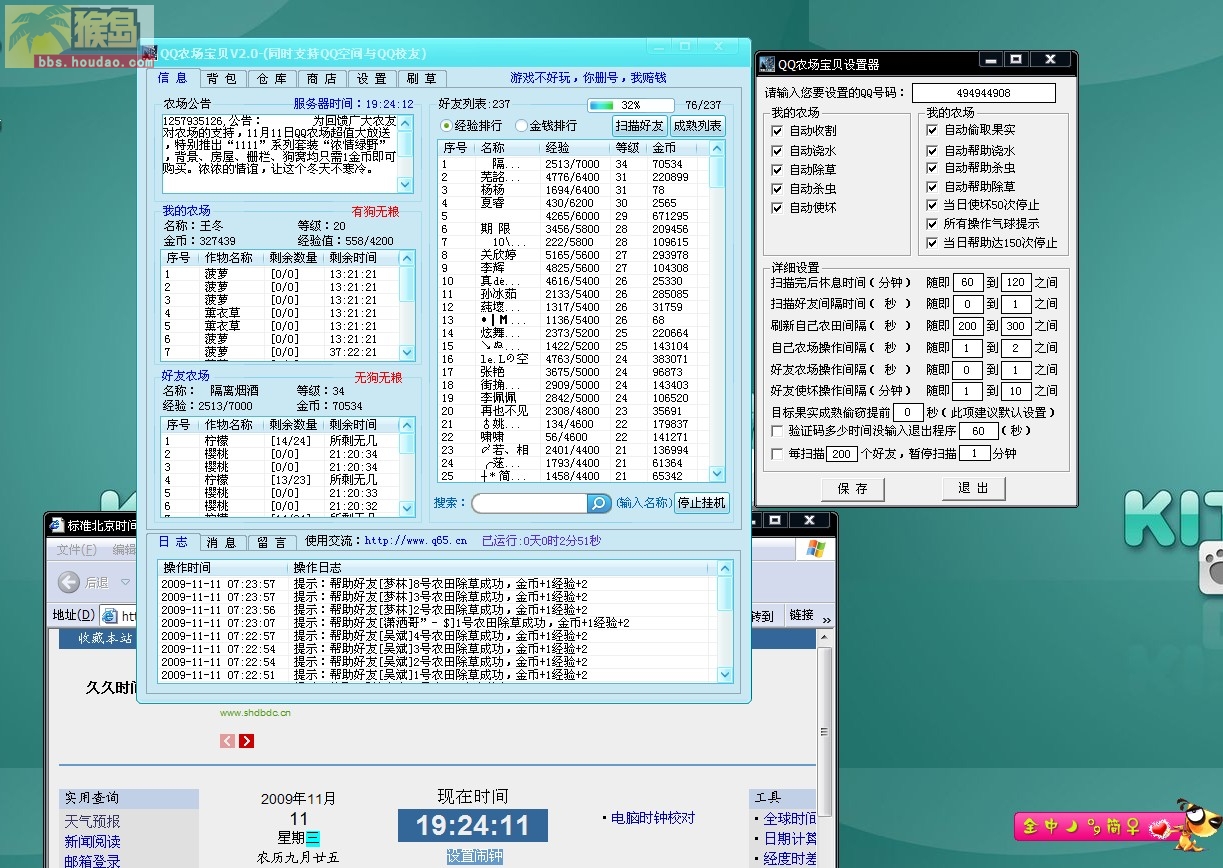This screenshot has height=868, width=1223.
Task: Click the faded left arrow on the web page
Action: click(227, 741)
